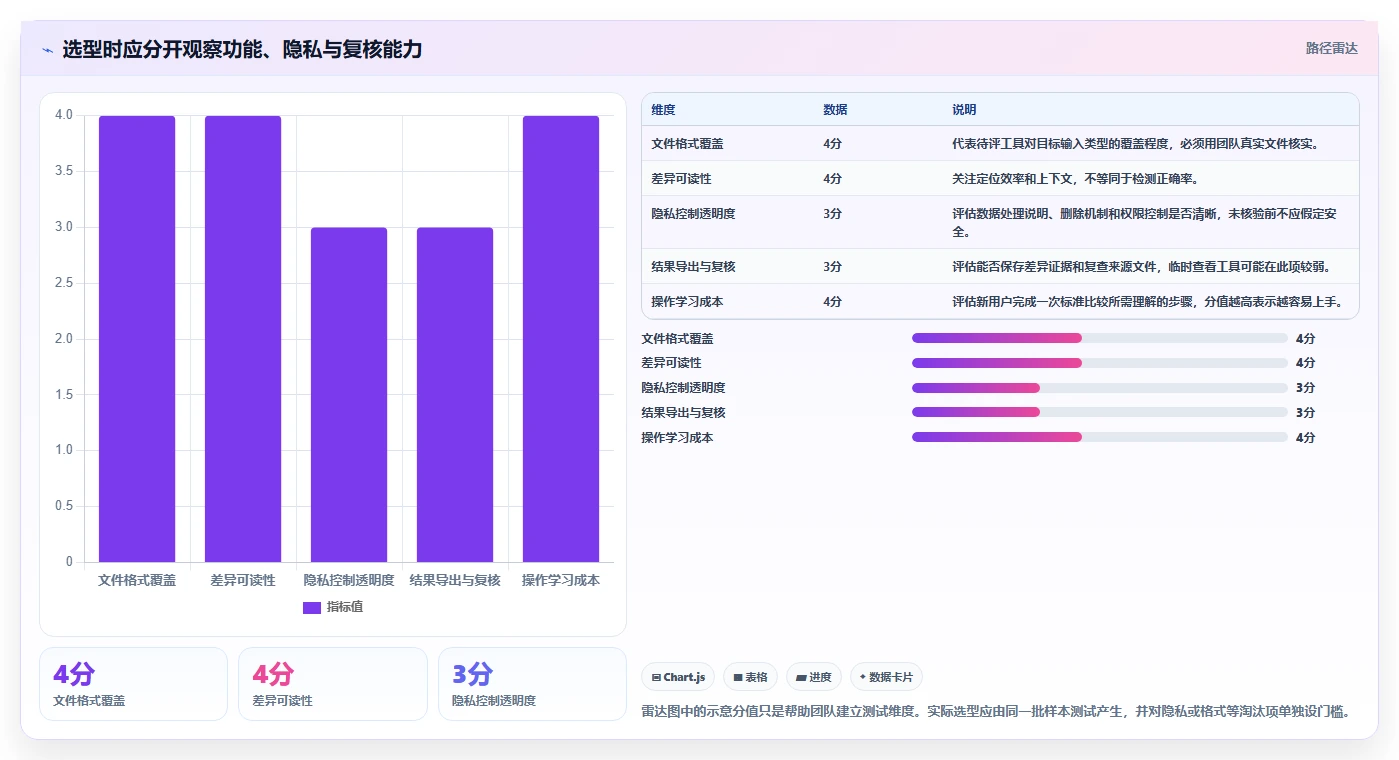
Task: Click the 差异可读性 progress bar
Action: (1100, 362)
